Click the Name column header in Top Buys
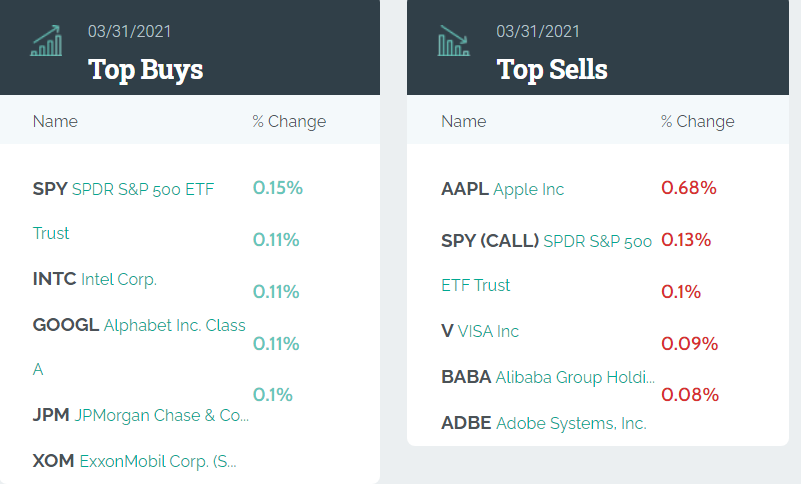801x484 pixels. (x=55, y=122)
